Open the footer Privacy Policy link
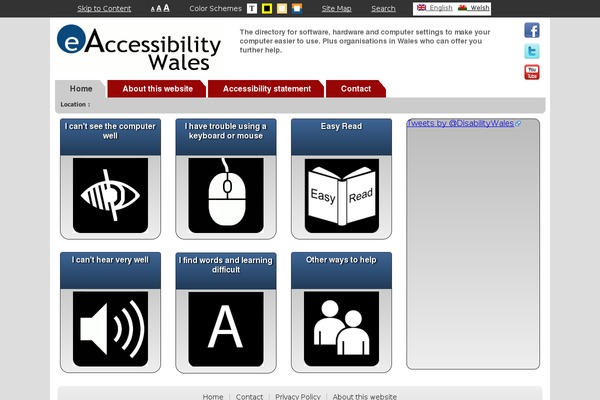The width and height of the screenshot is (600, 400). pyautogui.click(x=298, y=397)
